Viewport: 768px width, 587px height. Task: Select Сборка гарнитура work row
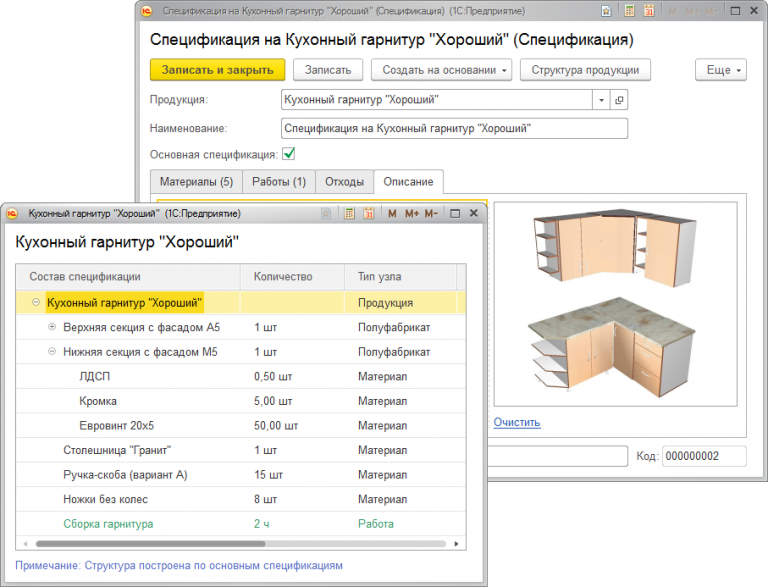click(240, 524)
